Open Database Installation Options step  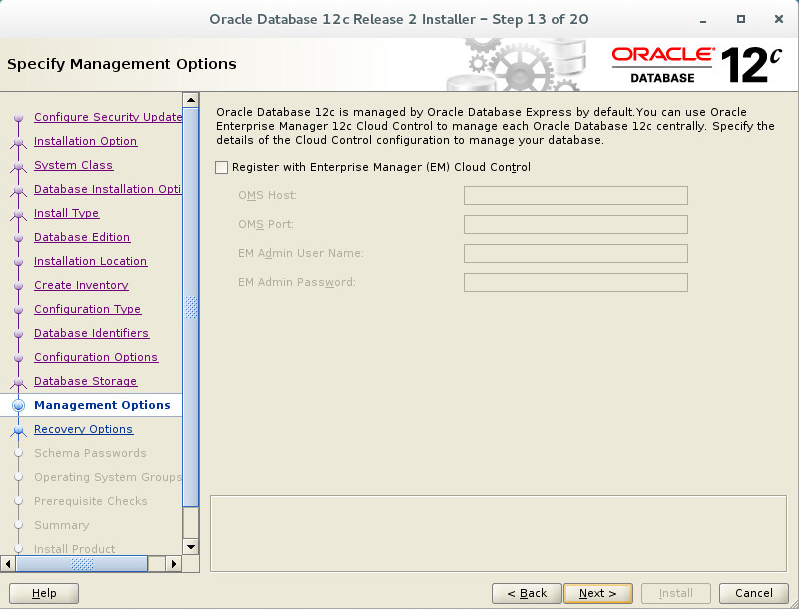[108, 189]
